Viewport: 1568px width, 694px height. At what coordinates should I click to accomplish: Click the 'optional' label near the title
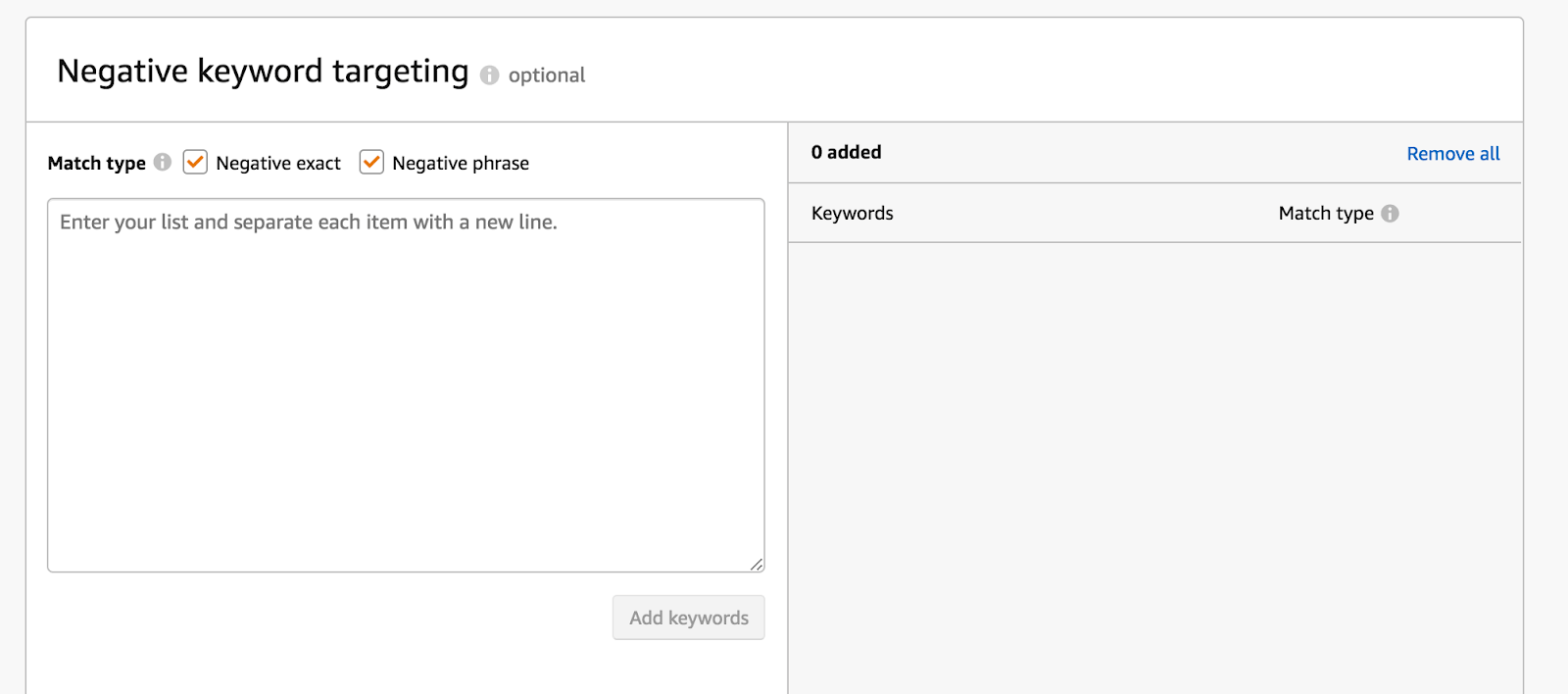(x=546, y=75)
